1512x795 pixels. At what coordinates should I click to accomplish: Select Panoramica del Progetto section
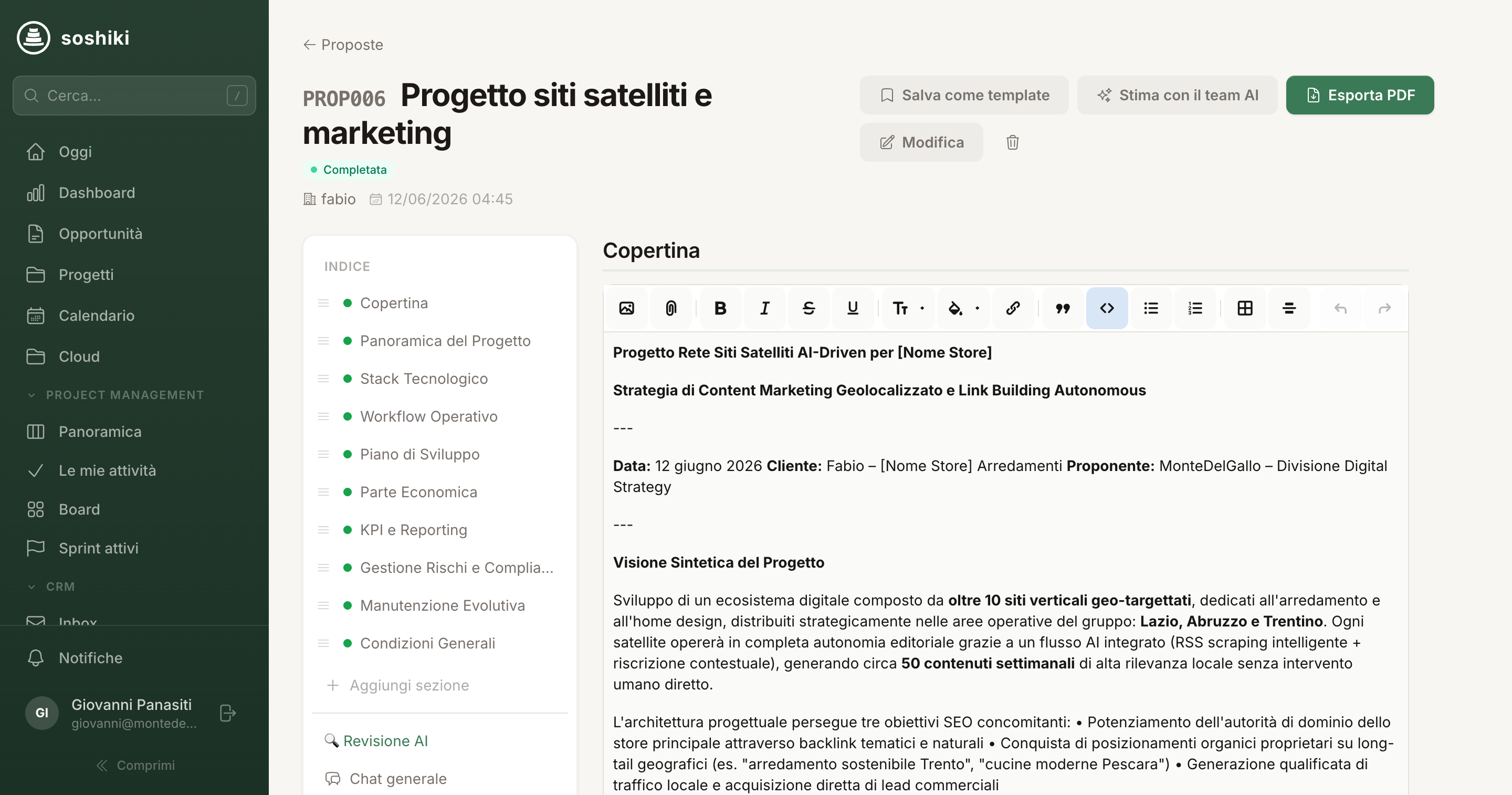coord(445,341)
